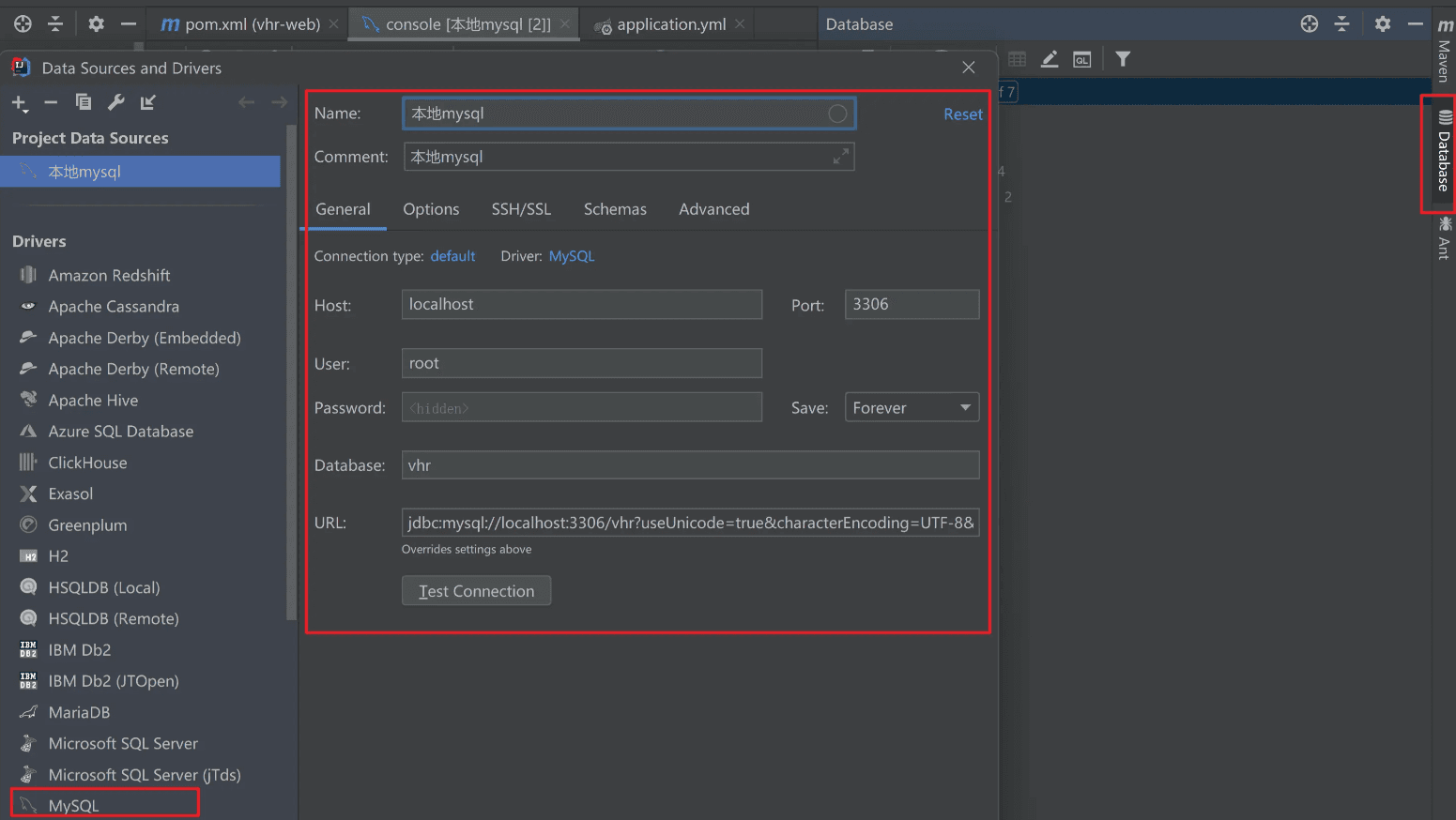Viewport: 1456px width, 820px height.
Task: Click the Name input field
Action: click(x=629, y=114)
